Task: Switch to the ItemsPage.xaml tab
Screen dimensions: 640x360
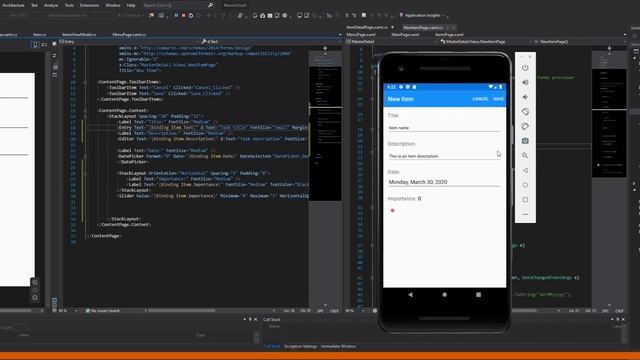Action: (449, 35)
